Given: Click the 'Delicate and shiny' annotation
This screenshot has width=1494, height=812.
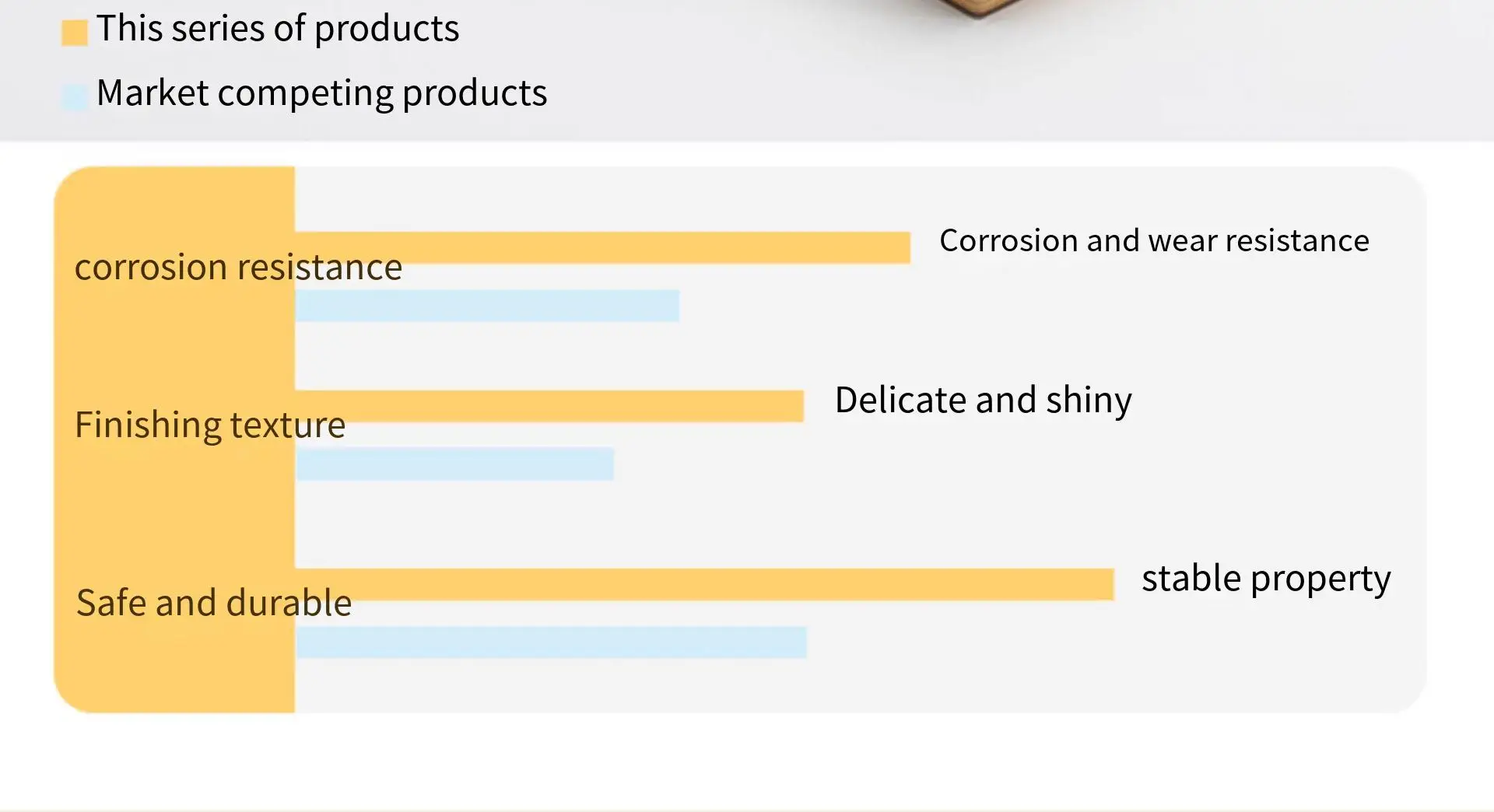Looking at the screenshot, I should (x=983, y=401).
